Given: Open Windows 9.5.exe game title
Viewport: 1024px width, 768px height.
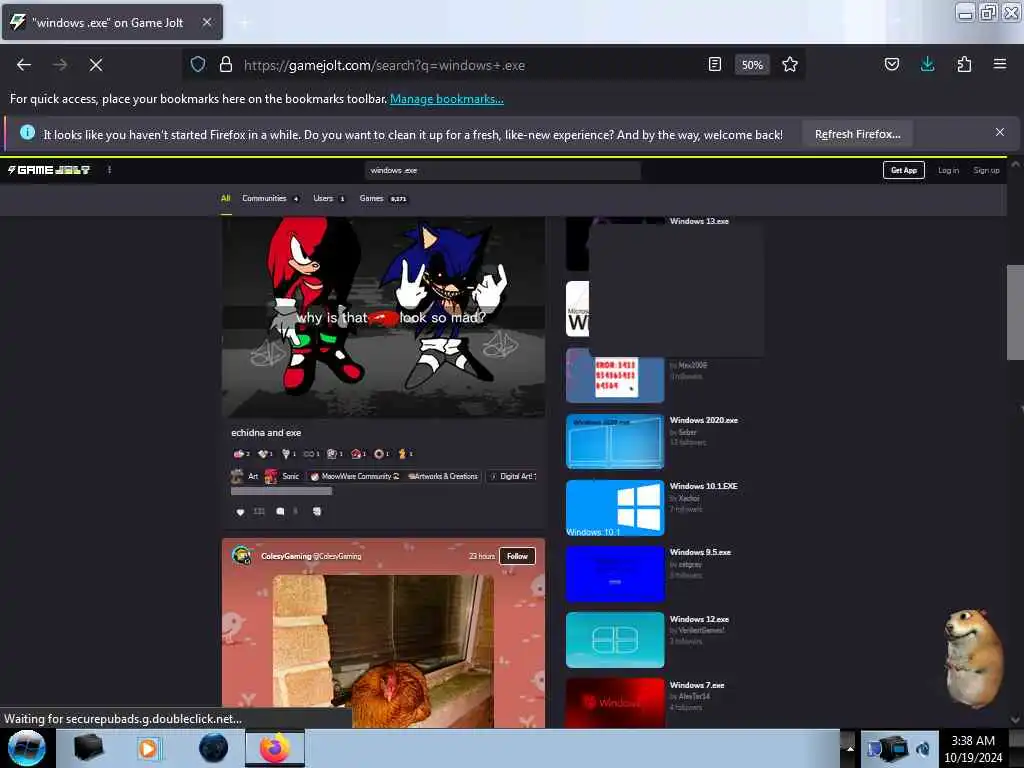Looking at the screenshot, I should tap(700, 552).
